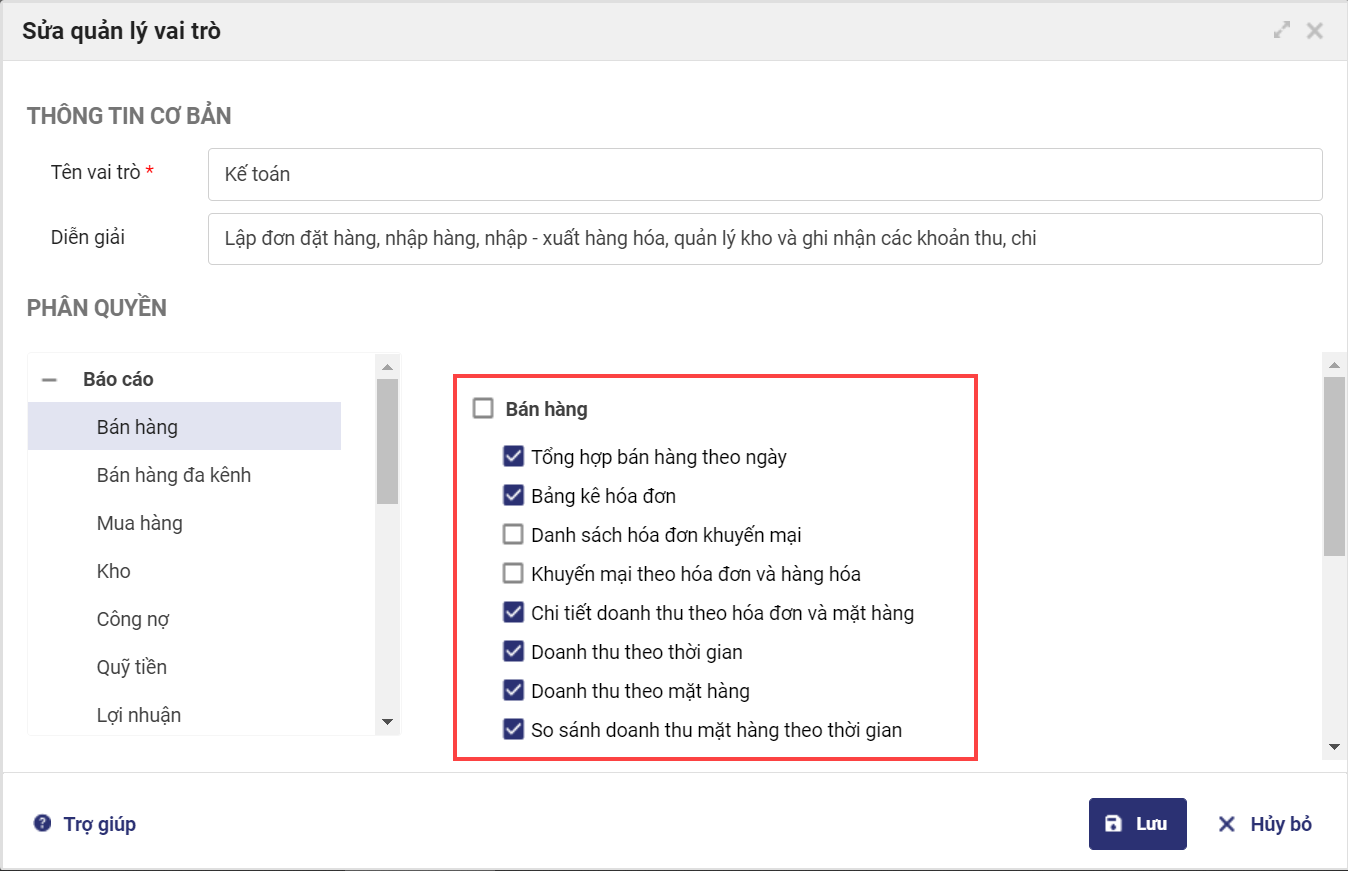Toggle the Bán hàng select-all checkbox

[483, 408]
